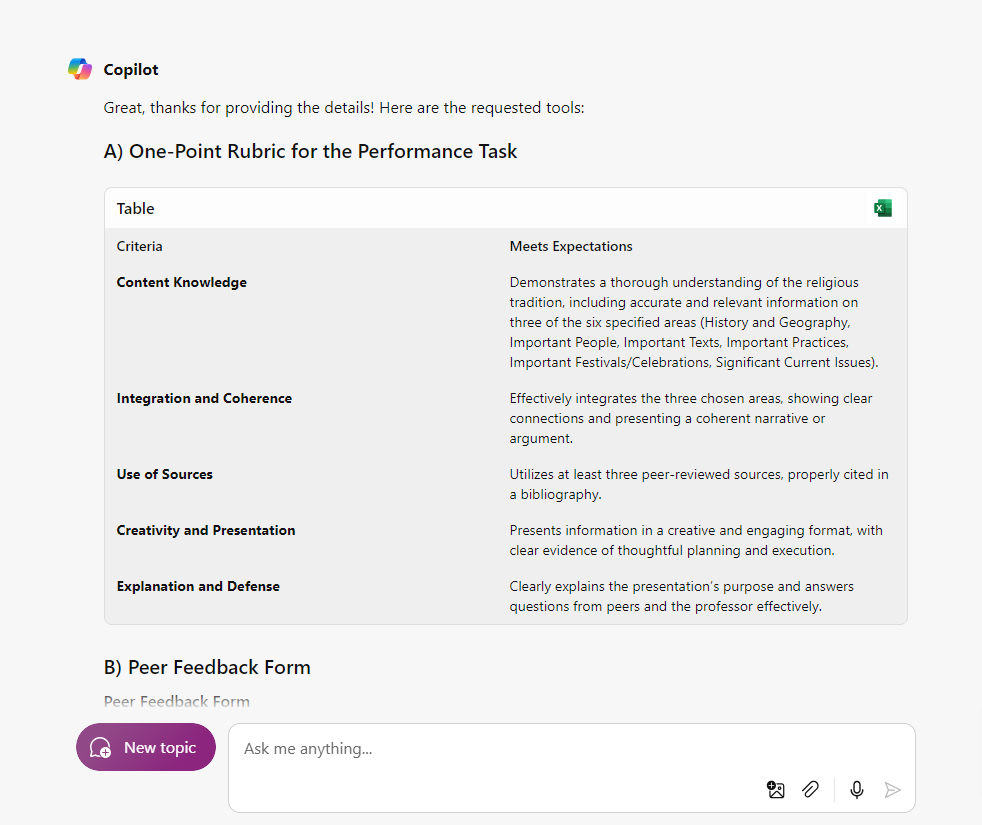982x825 pixels.
Task: Select the 'Integration and Coherence' row label
Action: click(204, 398)
